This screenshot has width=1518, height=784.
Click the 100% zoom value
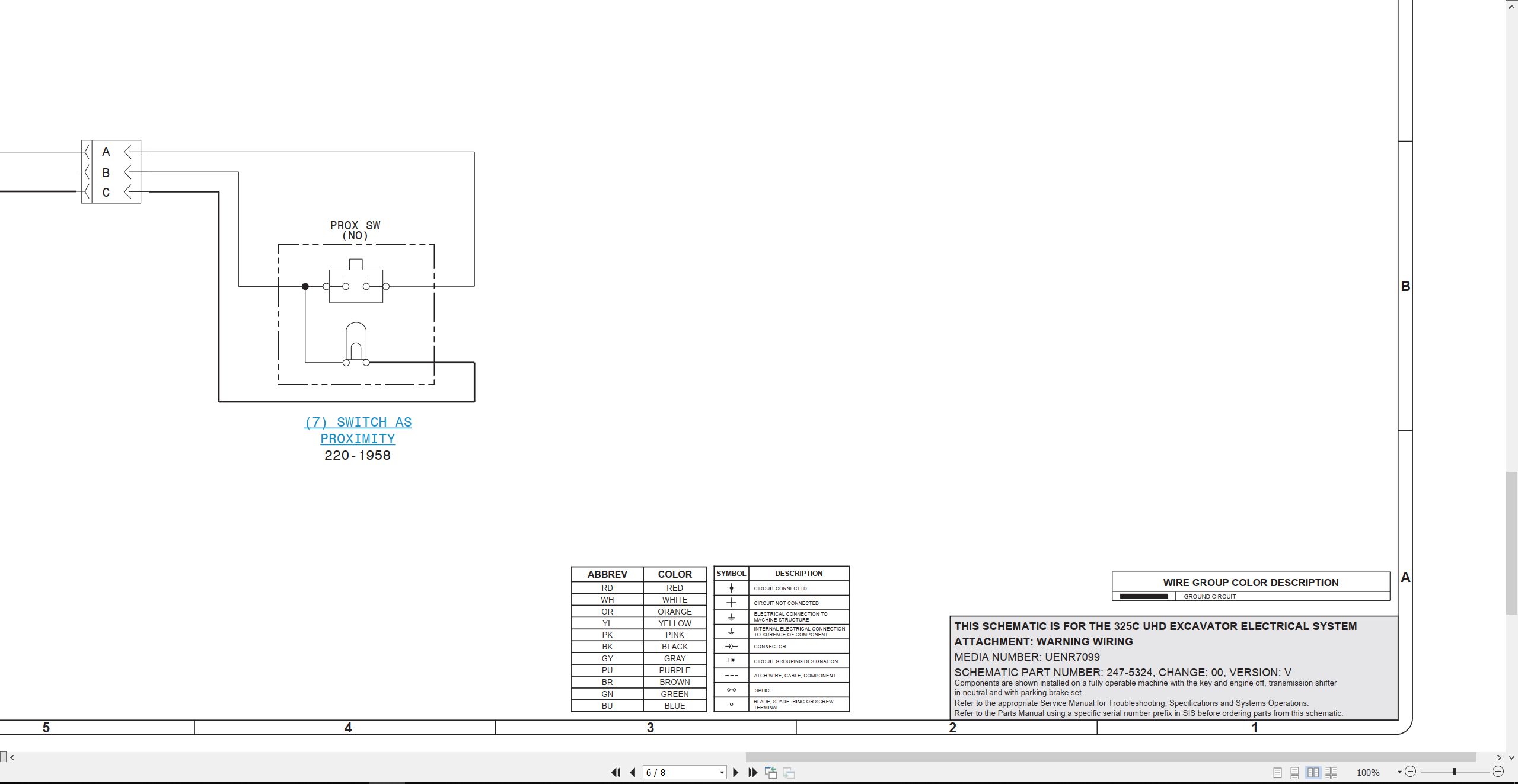1368,772
